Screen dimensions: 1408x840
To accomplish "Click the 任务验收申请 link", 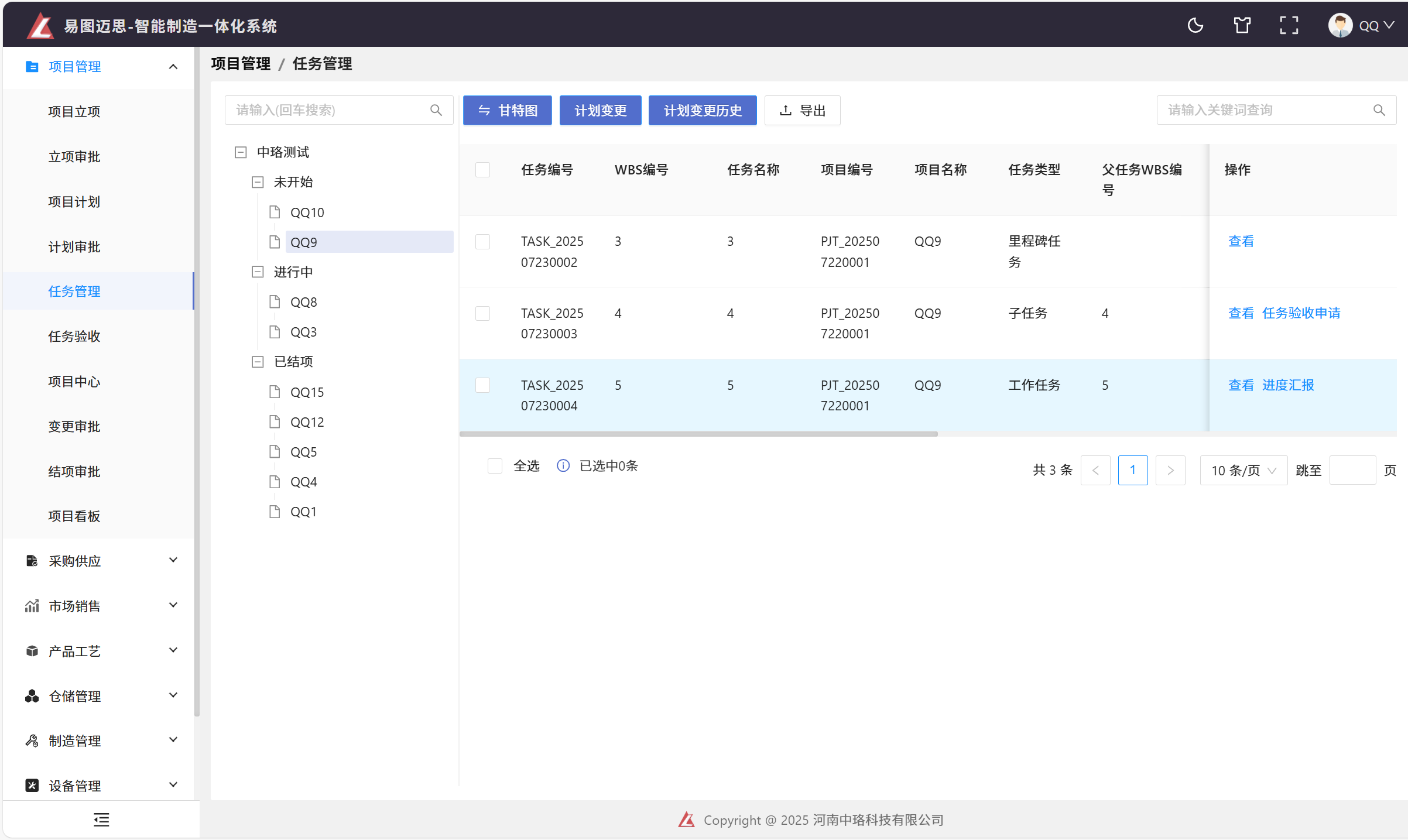I will click(x=1301, y=313).
